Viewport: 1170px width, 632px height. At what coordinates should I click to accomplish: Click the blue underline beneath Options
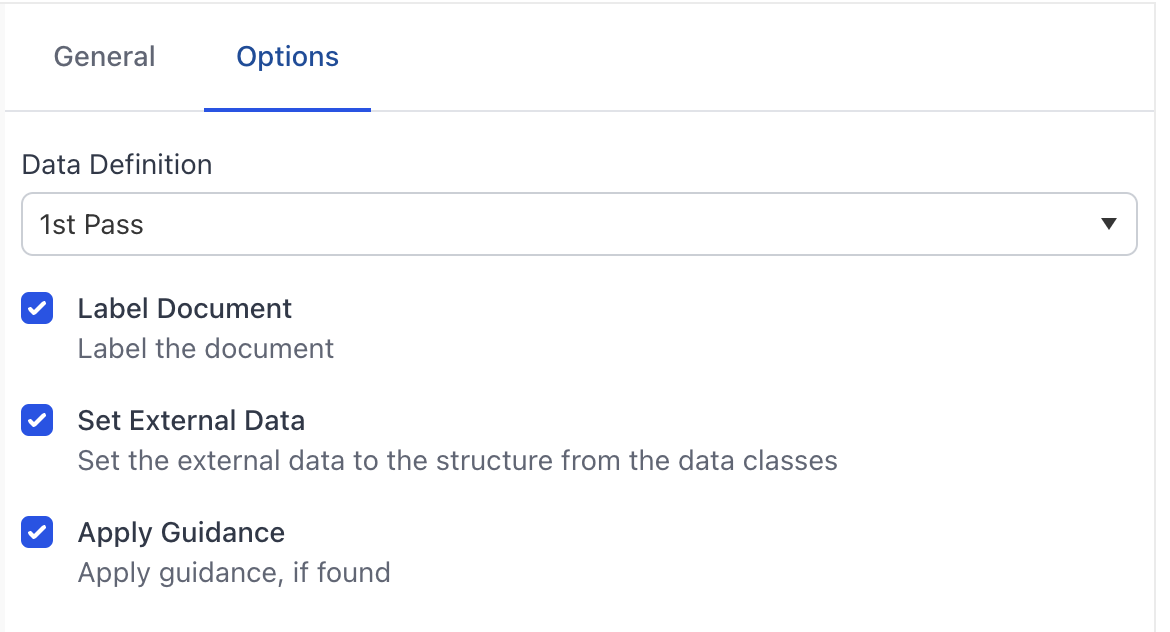[x=287, y=107]
